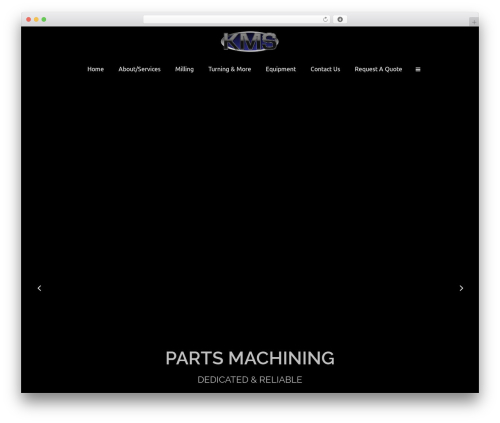Click the KMS logo

point(250,42)
